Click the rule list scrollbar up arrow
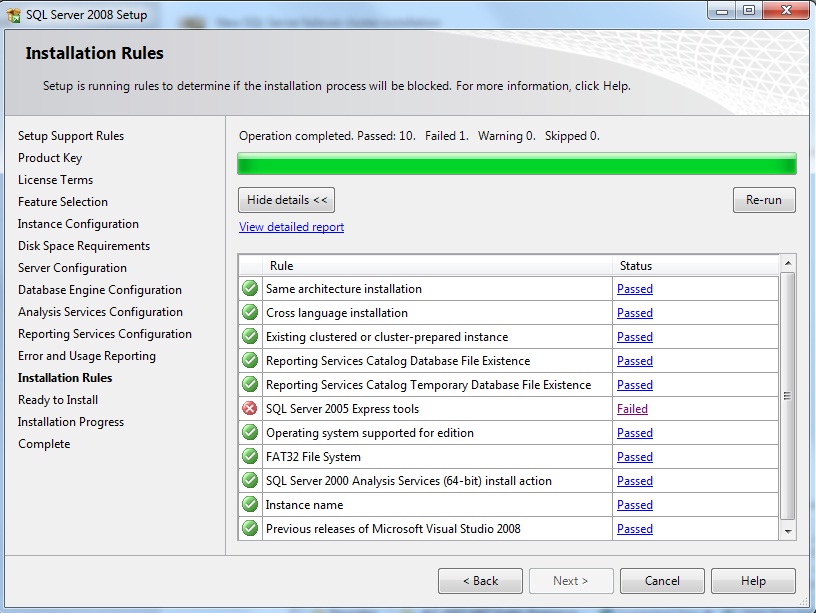The width and height of the screenshot is (816, 613). point(788,263)
